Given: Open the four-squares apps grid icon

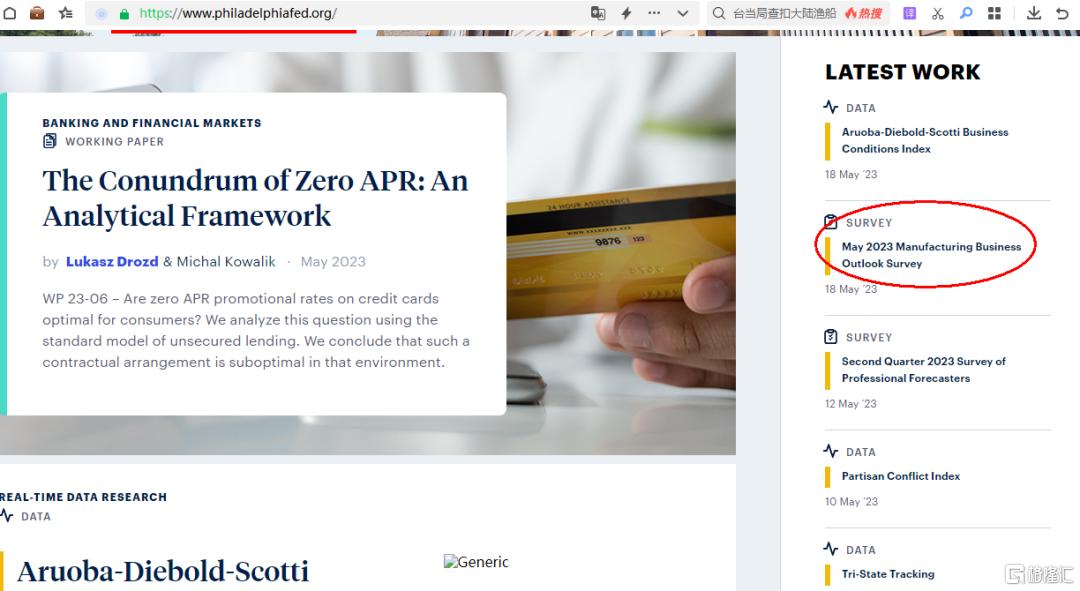Looking at the screenshot, I should [x=994, y=13].
